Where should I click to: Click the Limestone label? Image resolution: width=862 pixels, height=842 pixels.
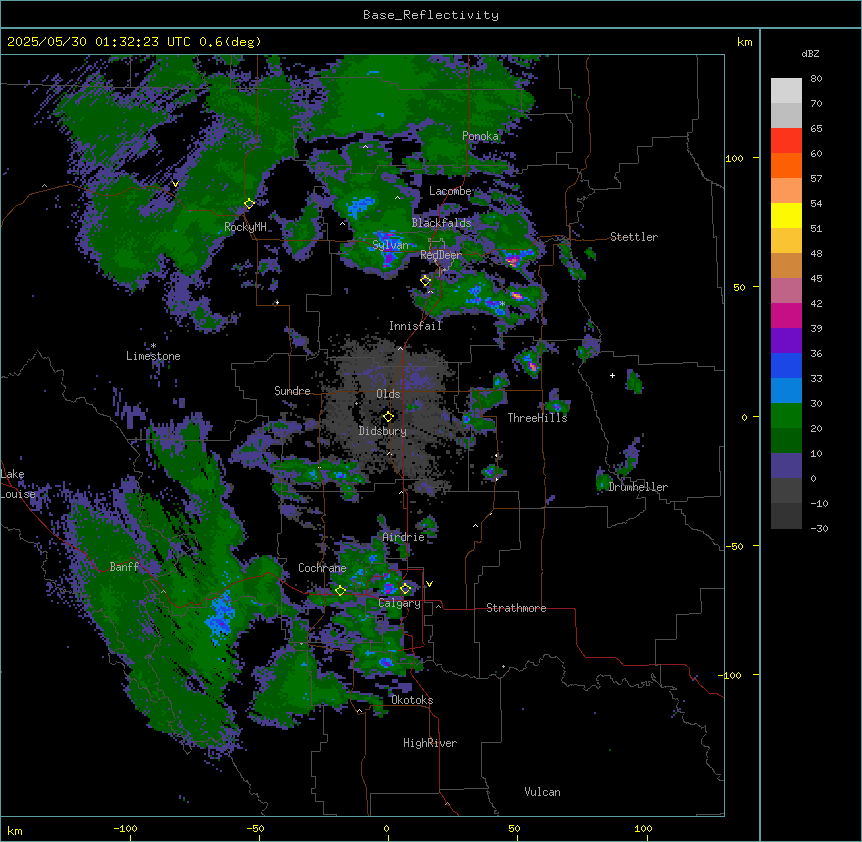tap(153, 356)
